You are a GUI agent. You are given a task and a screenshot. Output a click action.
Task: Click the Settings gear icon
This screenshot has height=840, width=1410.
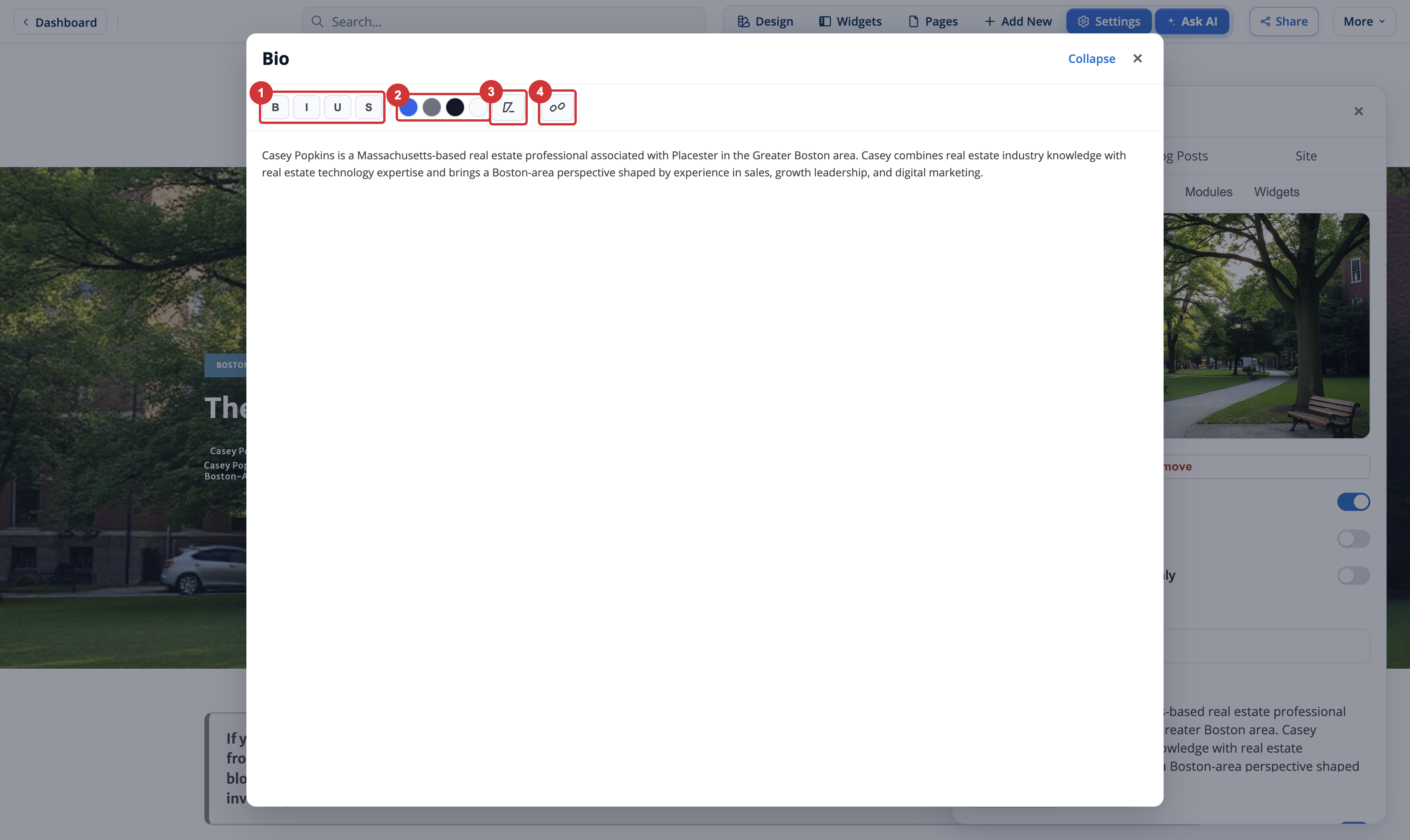point(1083,21)
